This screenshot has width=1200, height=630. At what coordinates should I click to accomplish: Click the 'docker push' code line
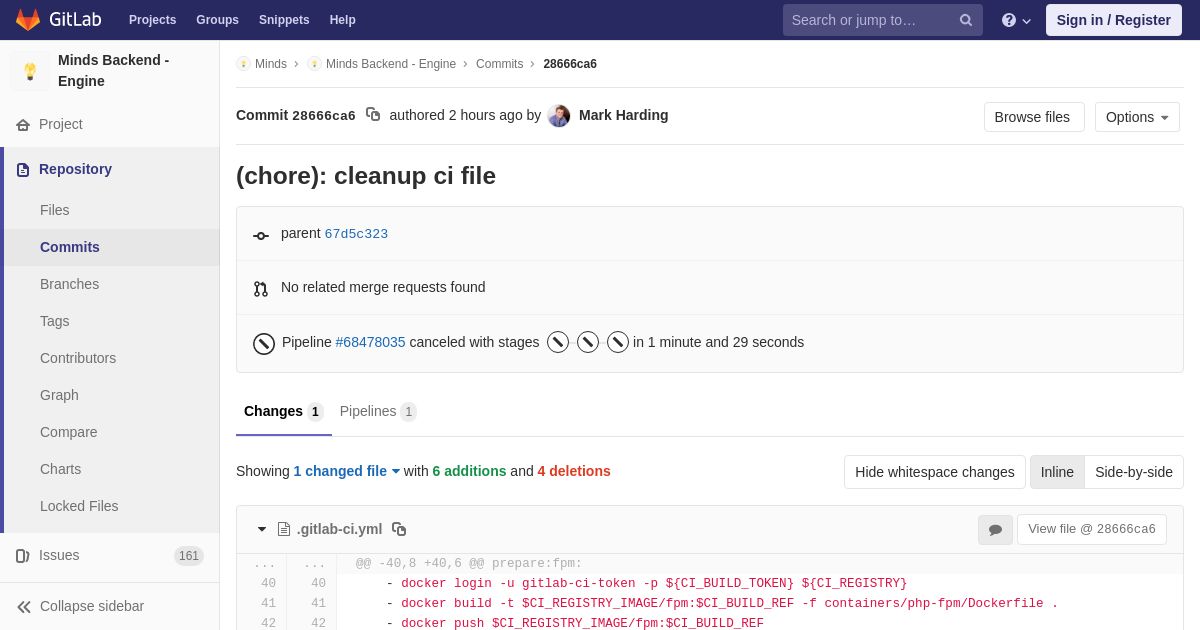point(575,623)
